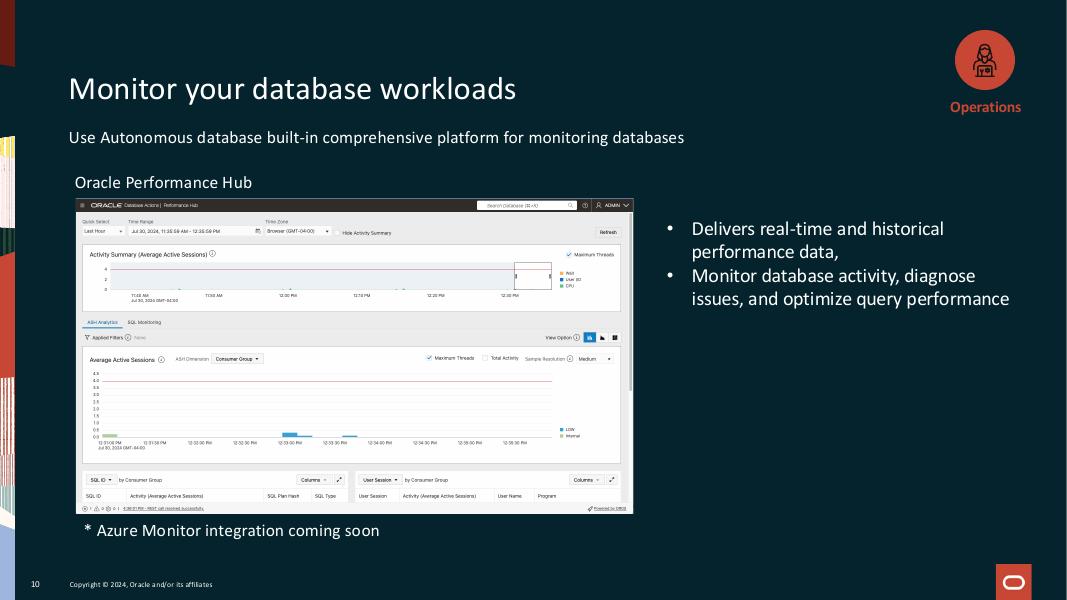The image size is (1067, 600).
Task: Select the bar chart view option
Action: (x=589, y=337)
